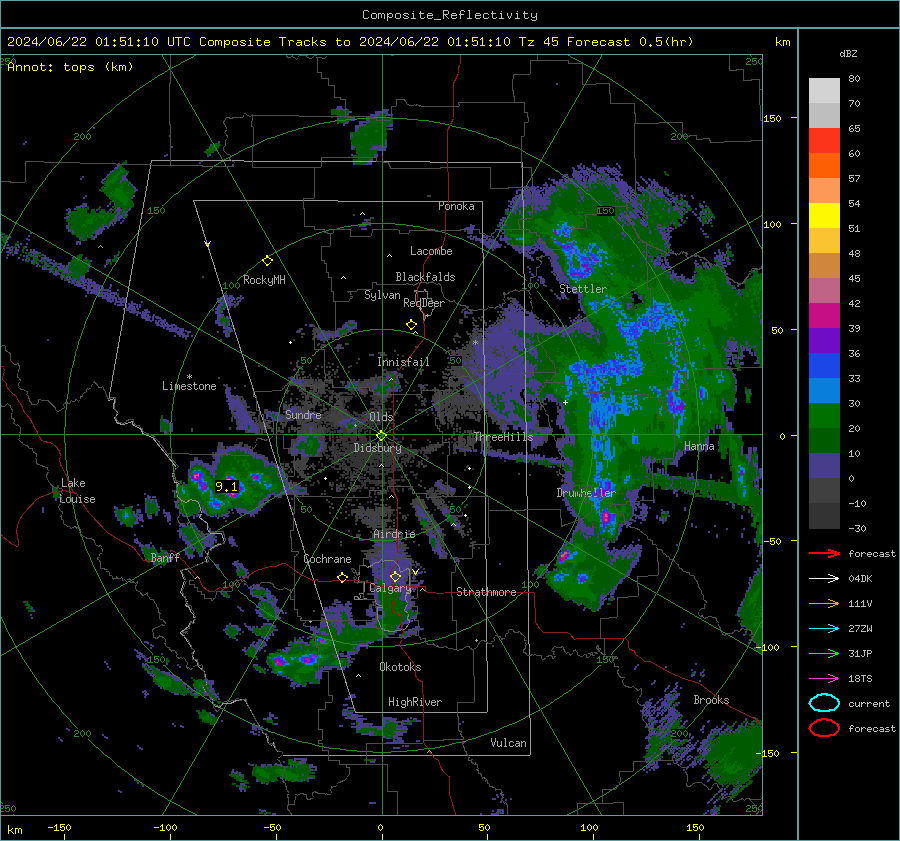Screen dimensions: 900x841
Task: Click the purple swatch between 39 and 36
Action: [x=824, y=341]
